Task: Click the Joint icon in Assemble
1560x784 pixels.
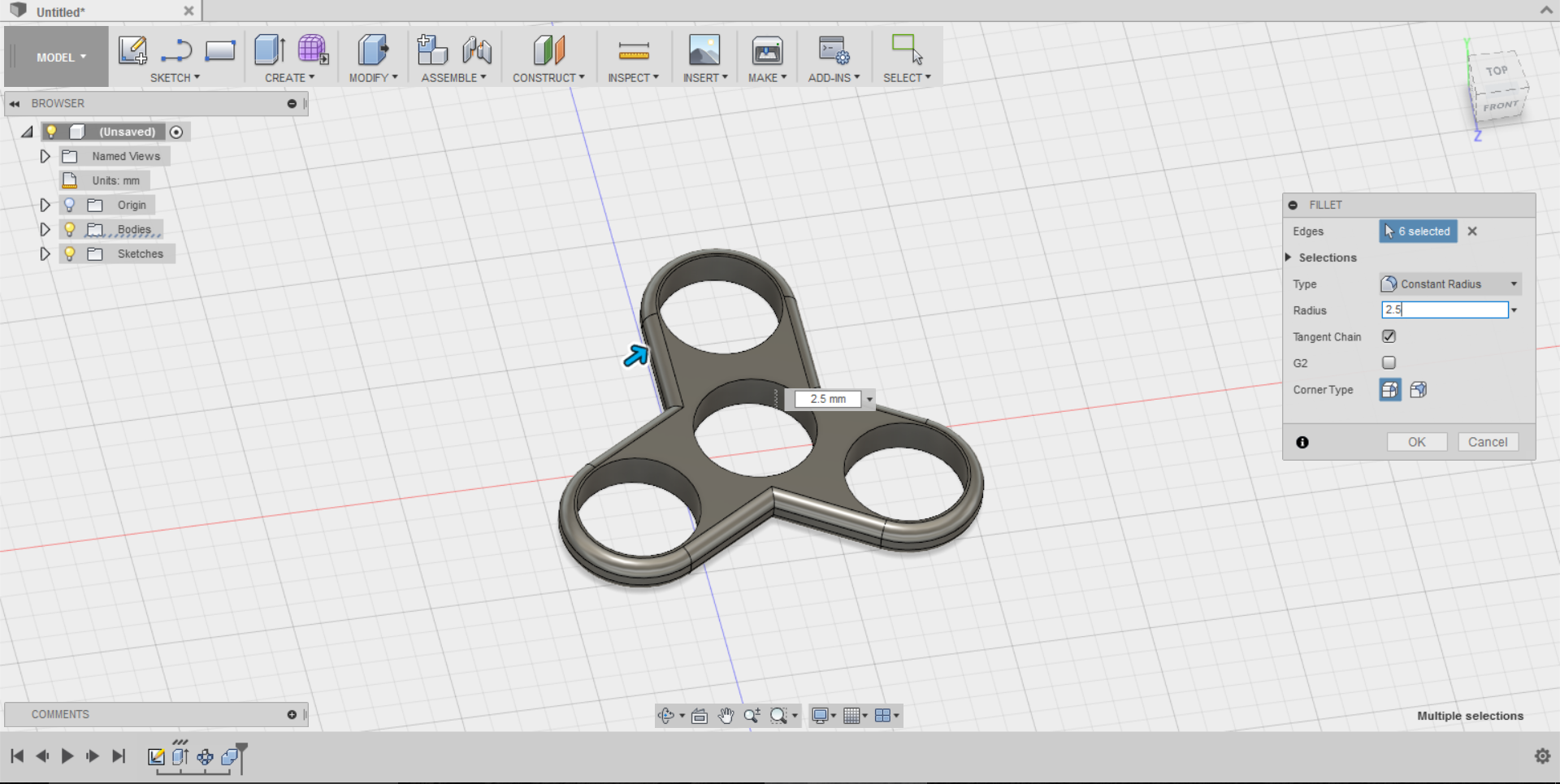Action: point(477,50)
